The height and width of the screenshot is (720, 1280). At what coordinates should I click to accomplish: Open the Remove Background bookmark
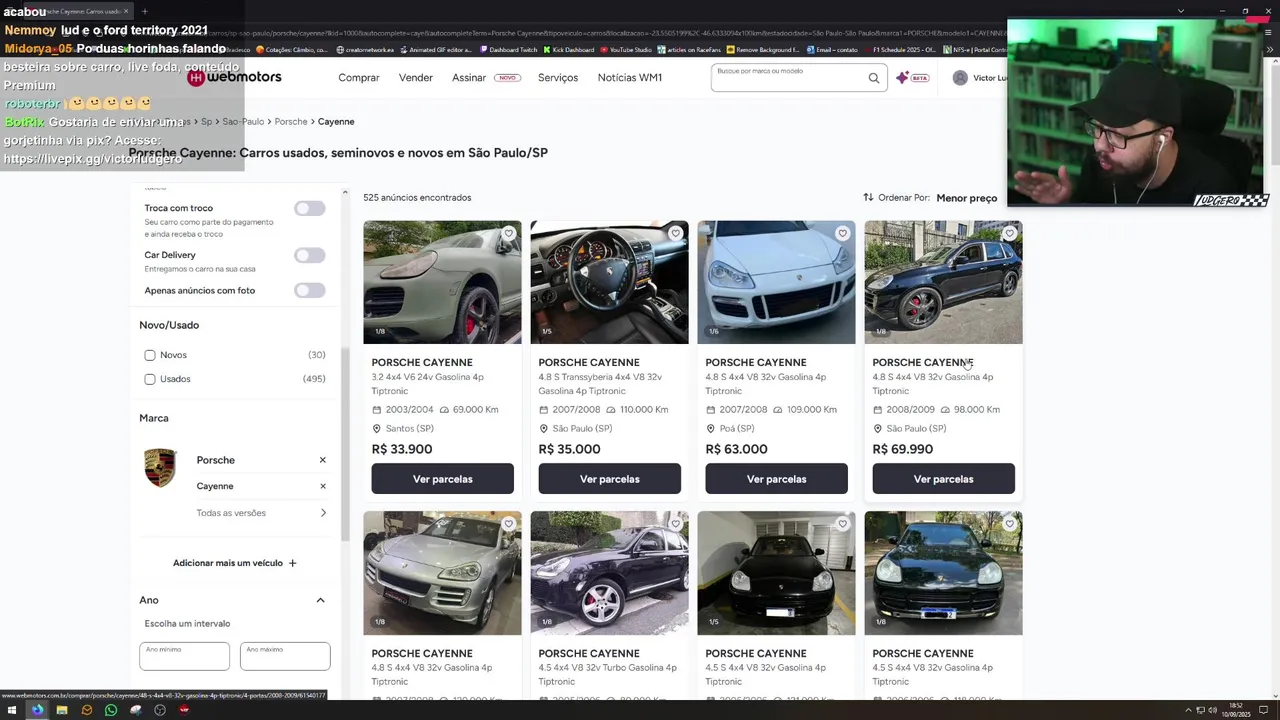coord(762,49)
